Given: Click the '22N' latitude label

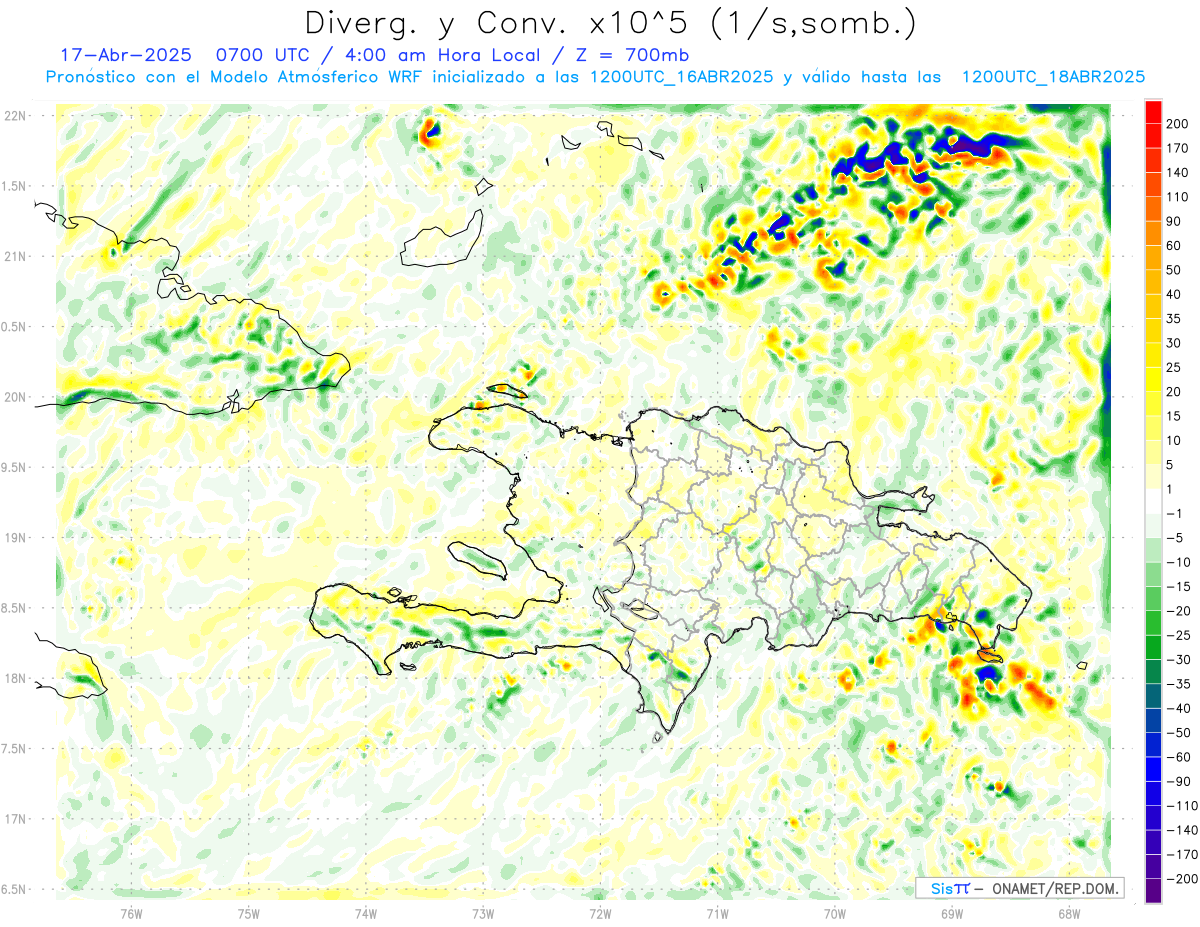Looking at the screenshot, I should tap(15, 115).
